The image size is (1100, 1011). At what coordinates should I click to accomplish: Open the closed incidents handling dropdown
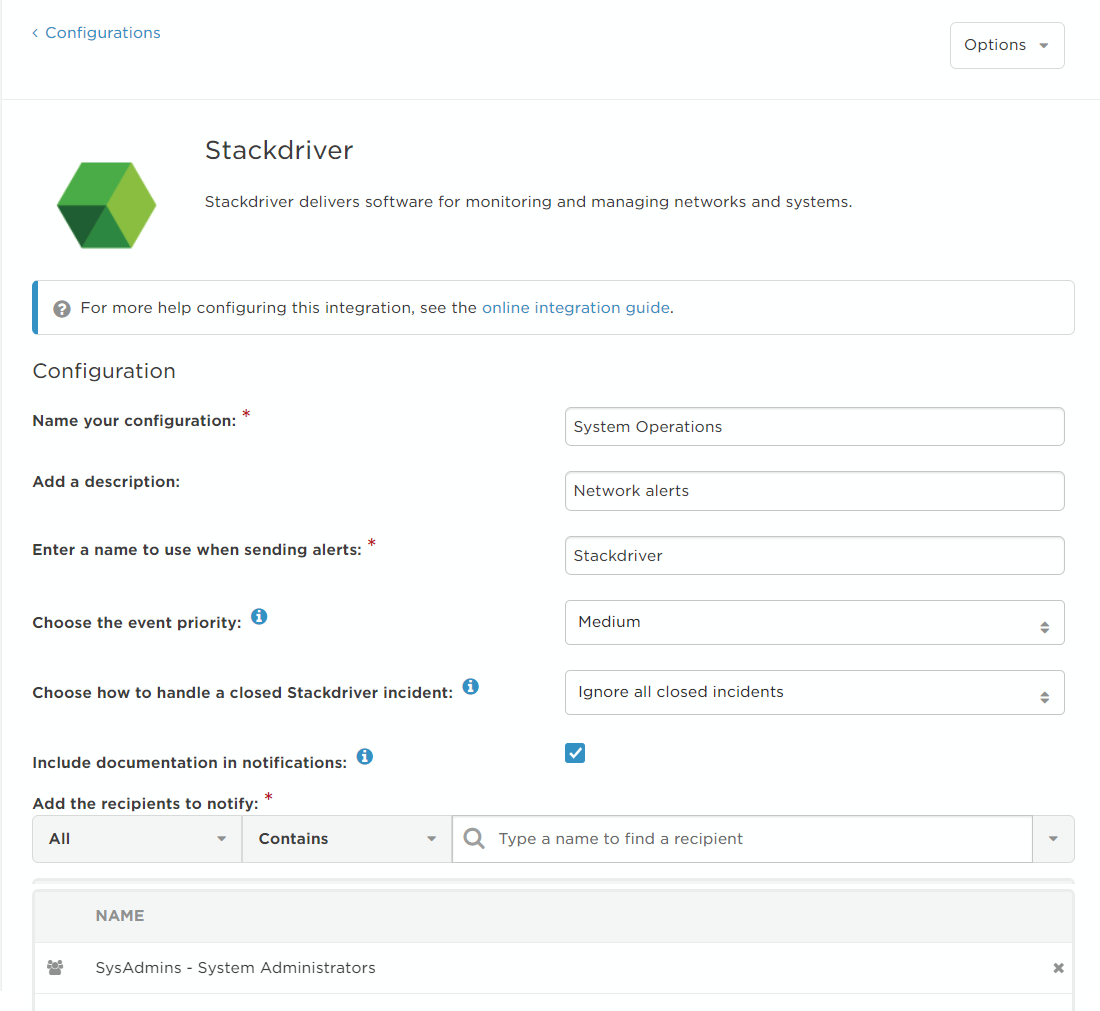814,692
